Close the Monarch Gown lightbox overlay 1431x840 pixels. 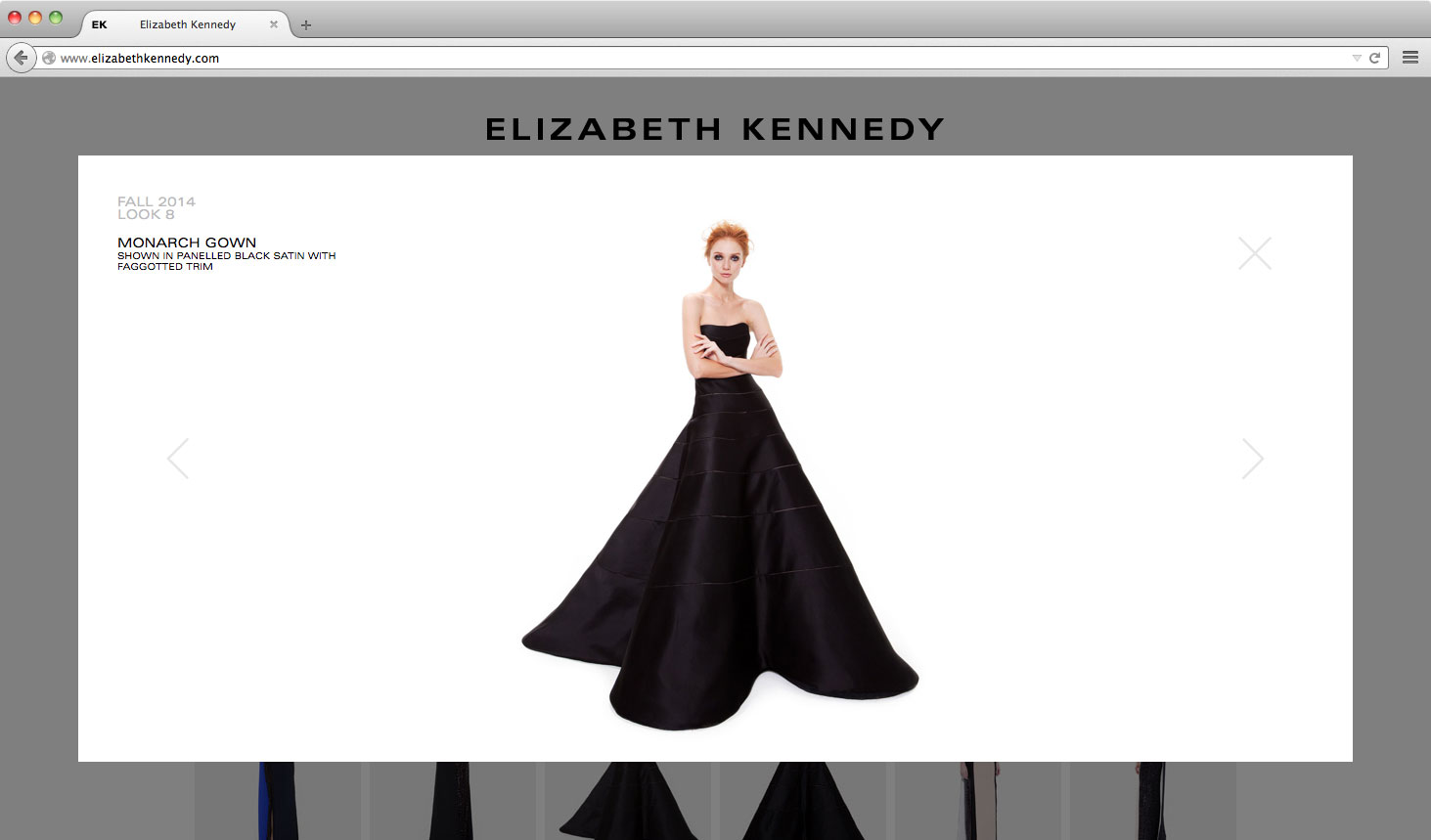(1254, 253)
